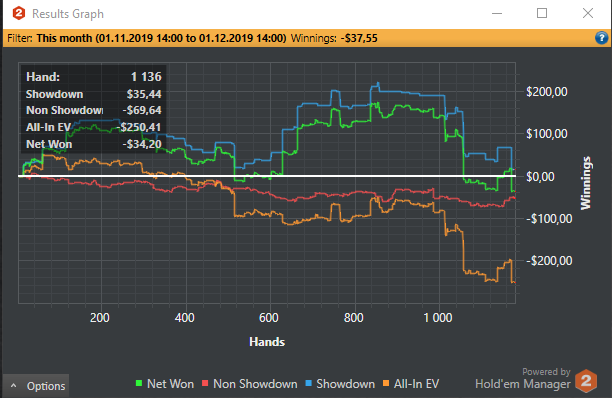Expand the Options panel
The image size is (612, 398).
click(36, 386)
